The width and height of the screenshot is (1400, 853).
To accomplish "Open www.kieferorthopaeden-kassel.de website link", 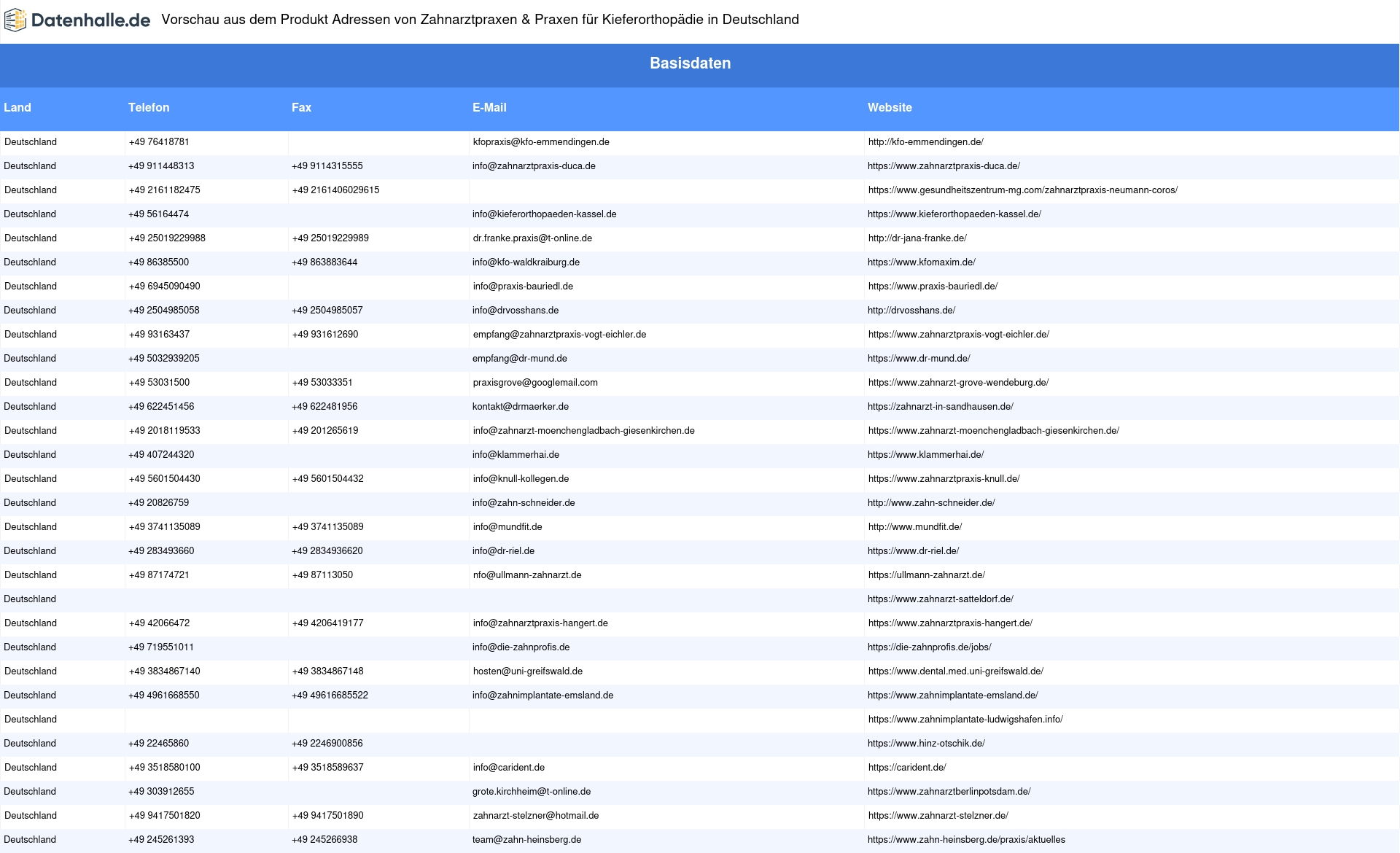I will (954, 214).
